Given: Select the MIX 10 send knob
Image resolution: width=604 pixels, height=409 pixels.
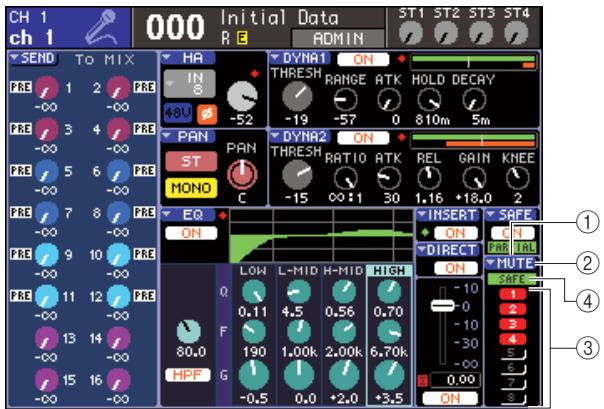Looking at the screenshot, I should (x=118, y=255).
